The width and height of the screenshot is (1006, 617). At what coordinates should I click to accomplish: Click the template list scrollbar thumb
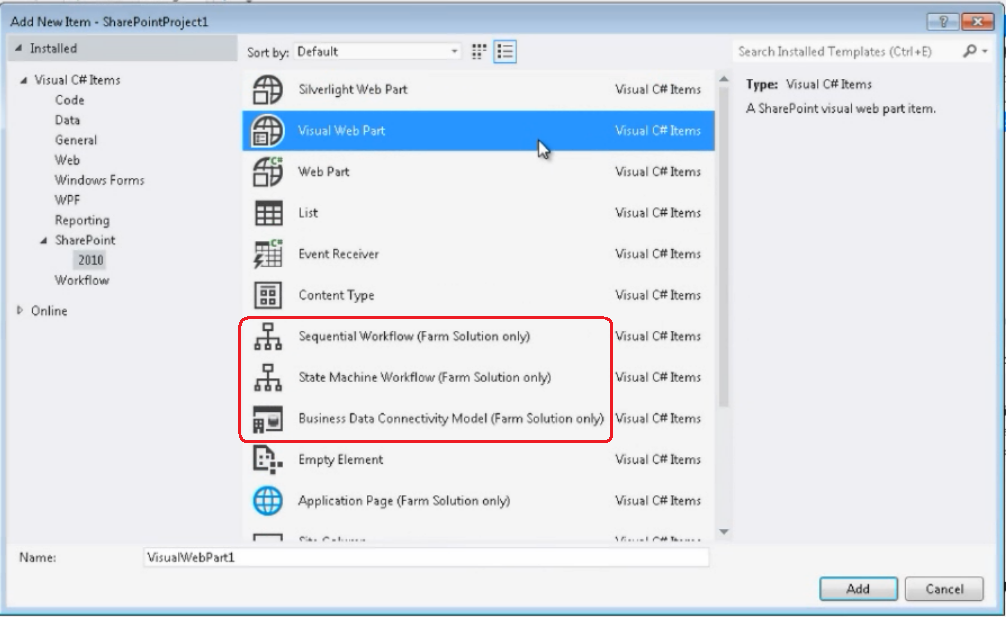[724, 247]
